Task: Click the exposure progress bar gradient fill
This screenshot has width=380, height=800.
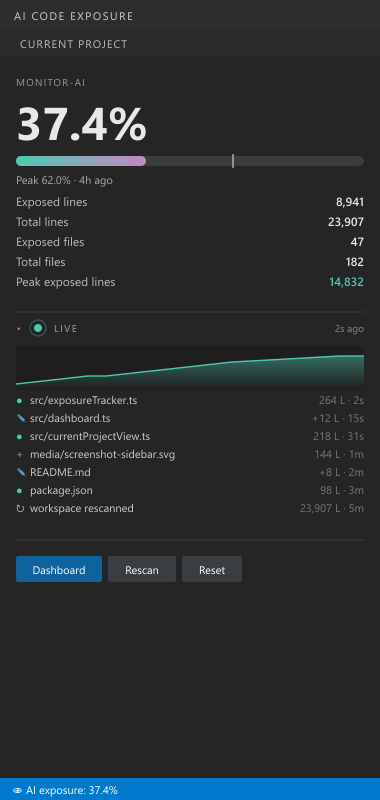Action: (81, 161)
